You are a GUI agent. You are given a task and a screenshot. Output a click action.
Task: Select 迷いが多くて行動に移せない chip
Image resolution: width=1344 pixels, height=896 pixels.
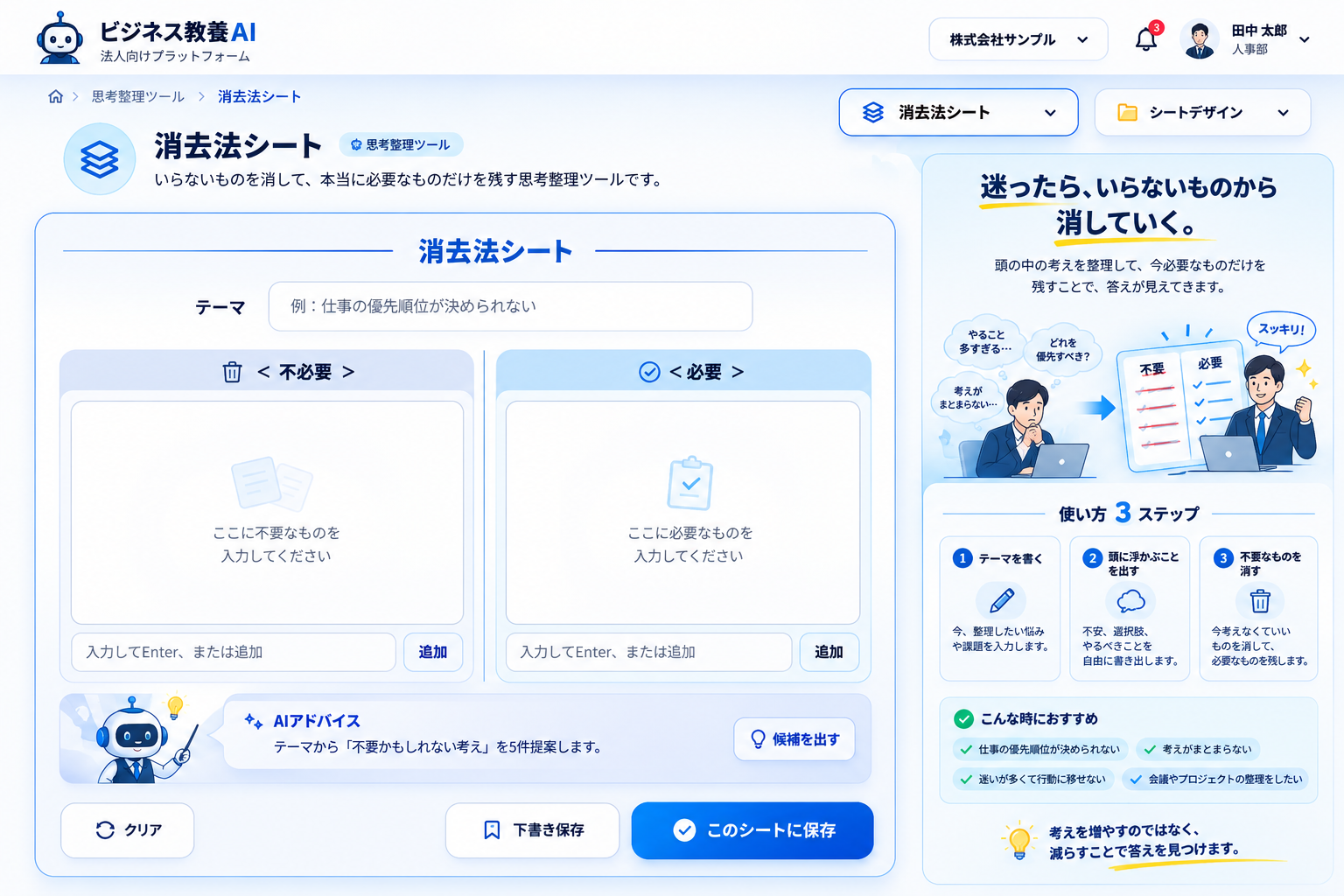click(x=1033, y=779)
